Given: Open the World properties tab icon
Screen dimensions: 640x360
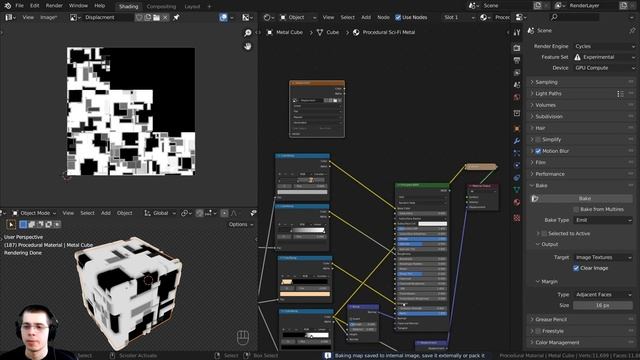Looking at the screenshot, I should 517,97.
